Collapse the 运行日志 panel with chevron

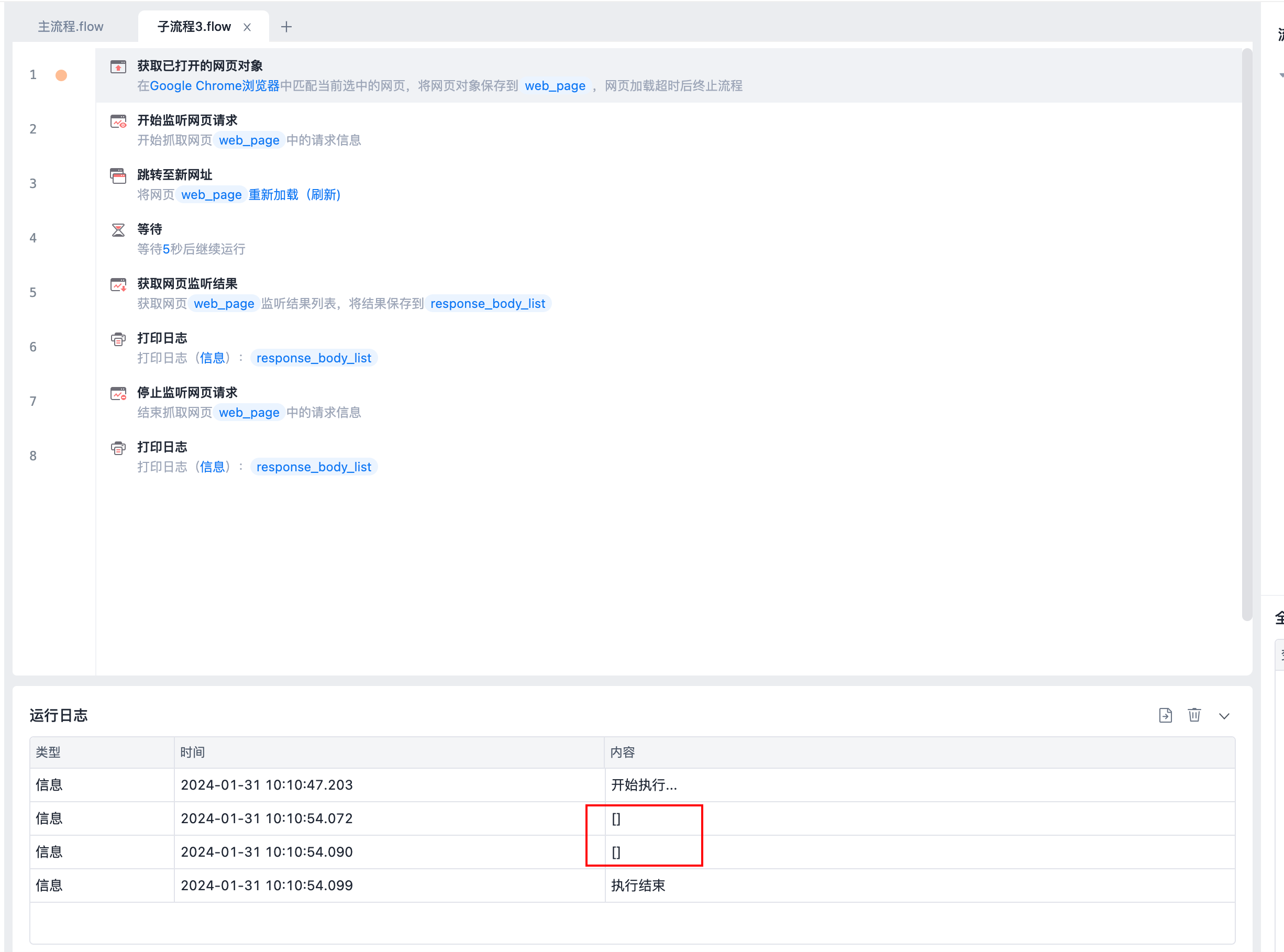click(1224, 716)
